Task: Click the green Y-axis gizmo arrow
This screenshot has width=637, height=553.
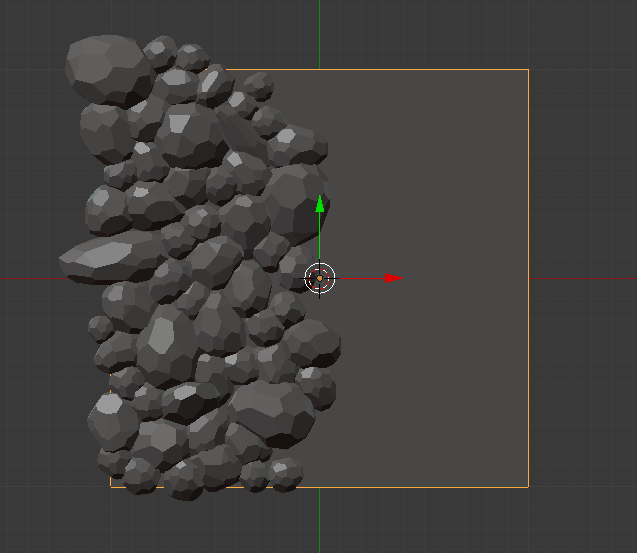Action: coord(320,204)
